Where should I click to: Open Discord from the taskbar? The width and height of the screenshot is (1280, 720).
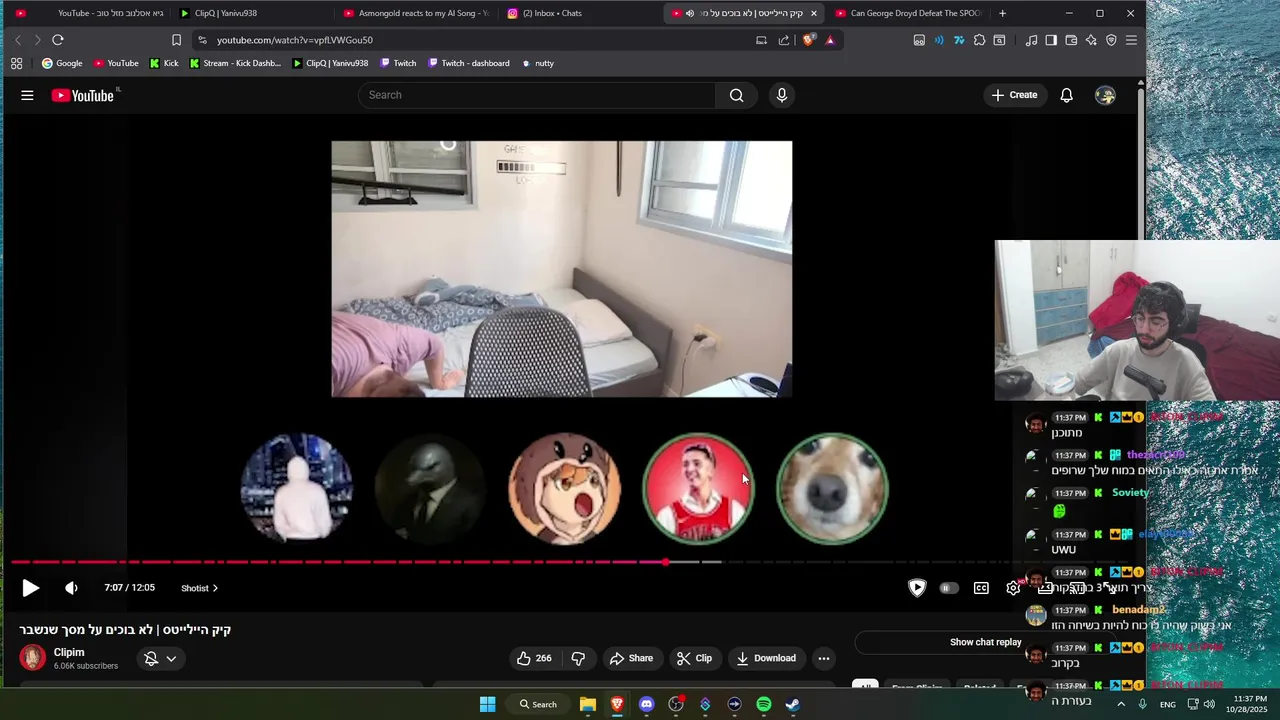click(646, 704)
